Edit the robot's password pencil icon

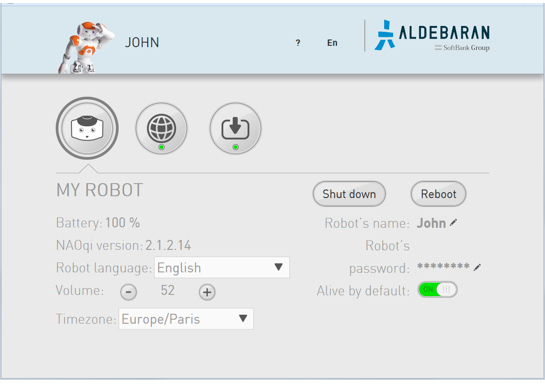click(x=478, y=267)
